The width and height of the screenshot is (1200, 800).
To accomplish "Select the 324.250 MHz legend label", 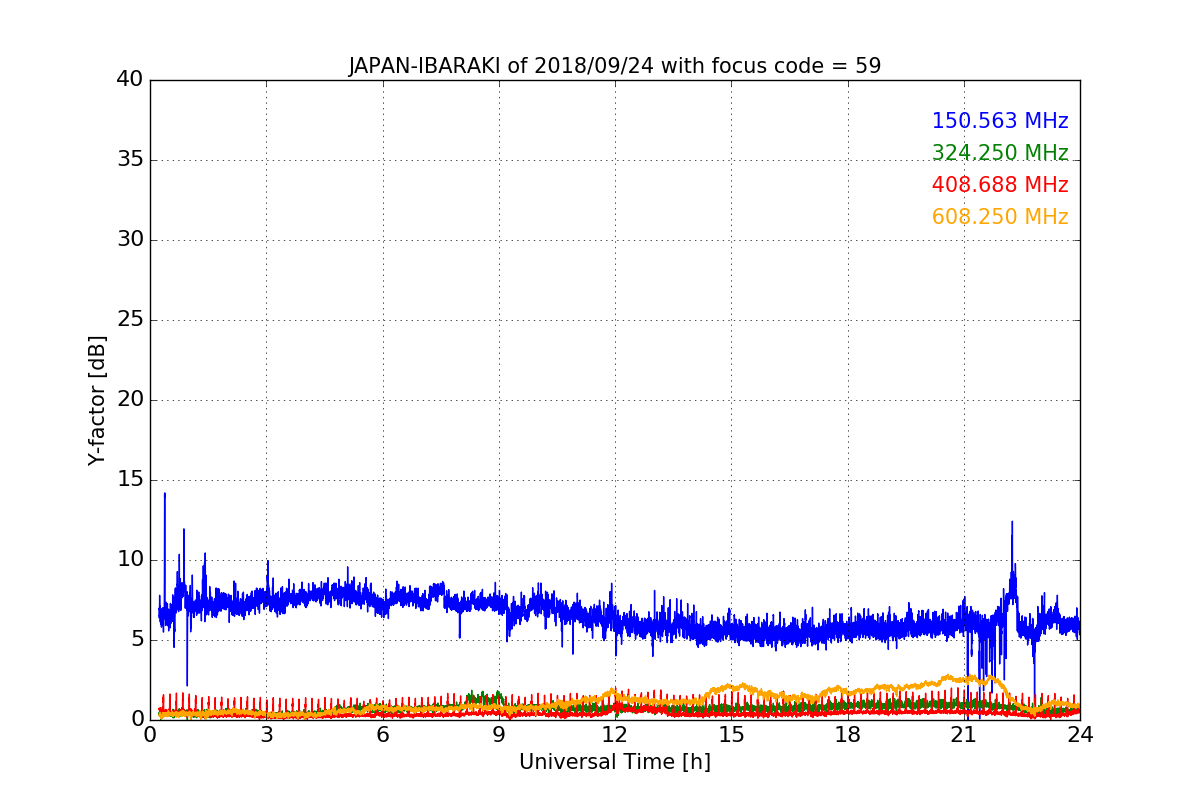I will pyautogui.click(x=1000, y=153).
